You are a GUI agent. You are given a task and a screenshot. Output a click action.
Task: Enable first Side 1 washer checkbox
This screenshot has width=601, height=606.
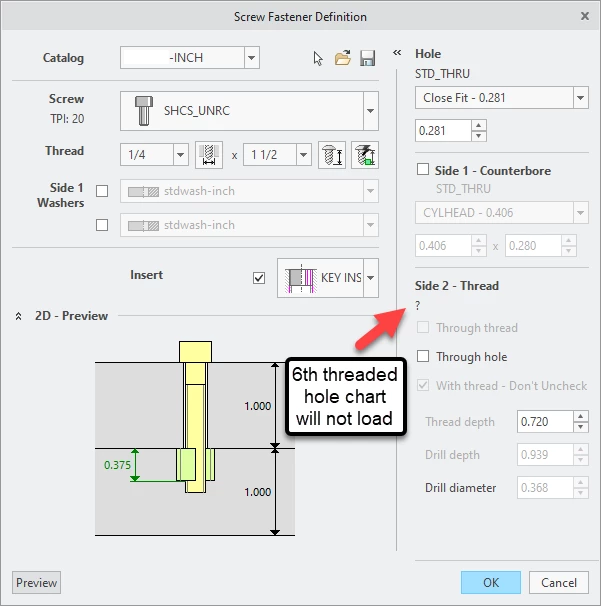[102, 191]
